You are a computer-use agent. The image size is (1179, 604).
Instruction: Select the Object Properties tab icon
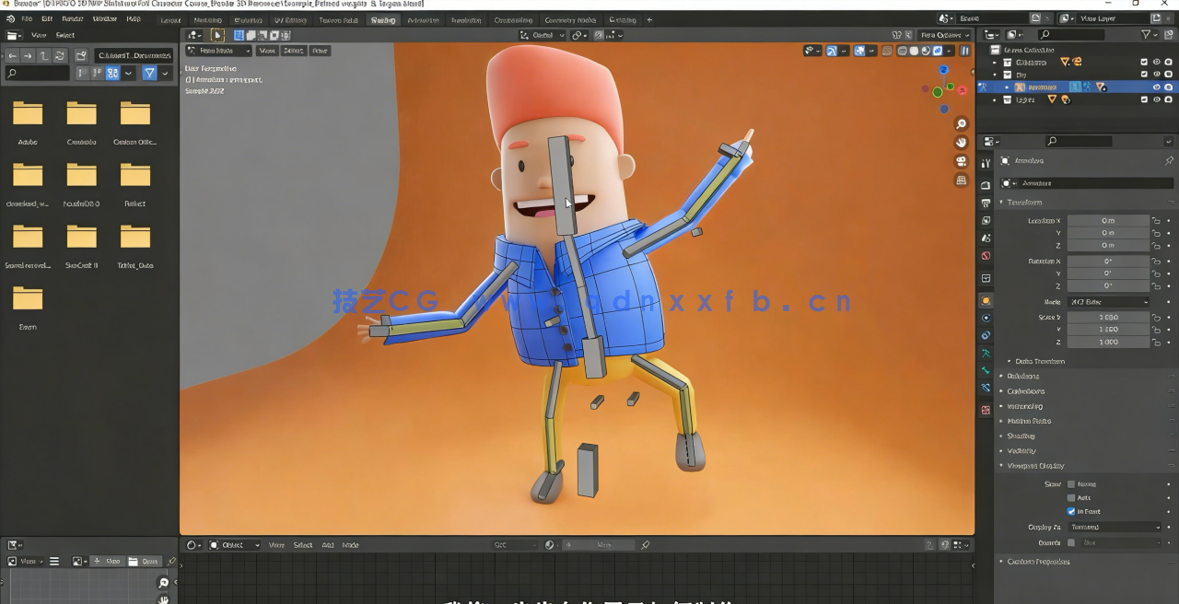(x=986, y=297)
